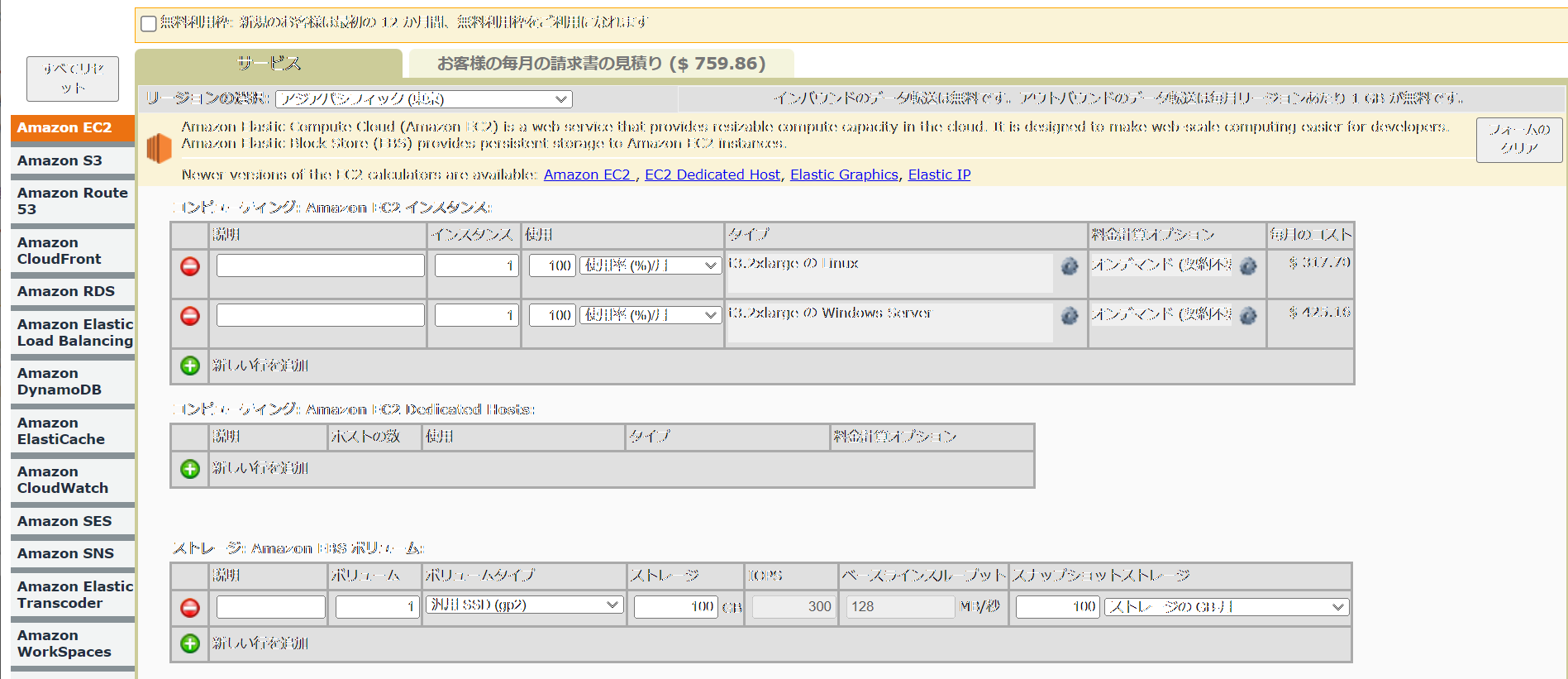
Task: Select Amazon RDS in the sidebar
Action: [73, 292]
